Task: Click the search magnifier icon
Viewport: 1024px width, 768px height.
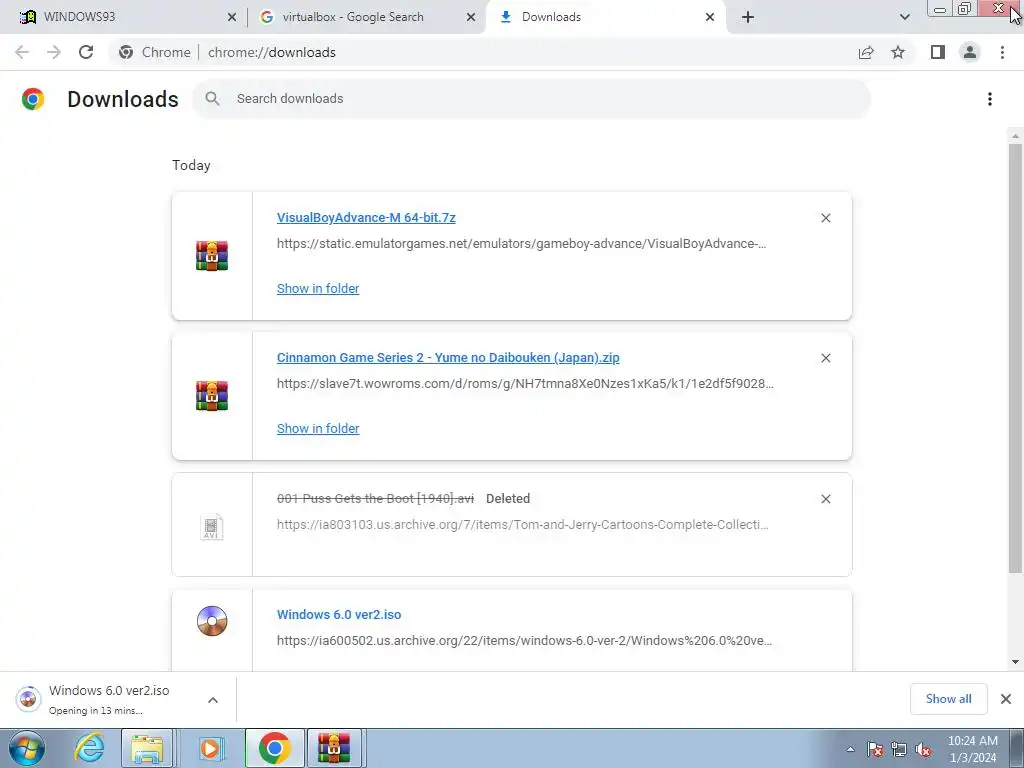Action: (212, 99)
